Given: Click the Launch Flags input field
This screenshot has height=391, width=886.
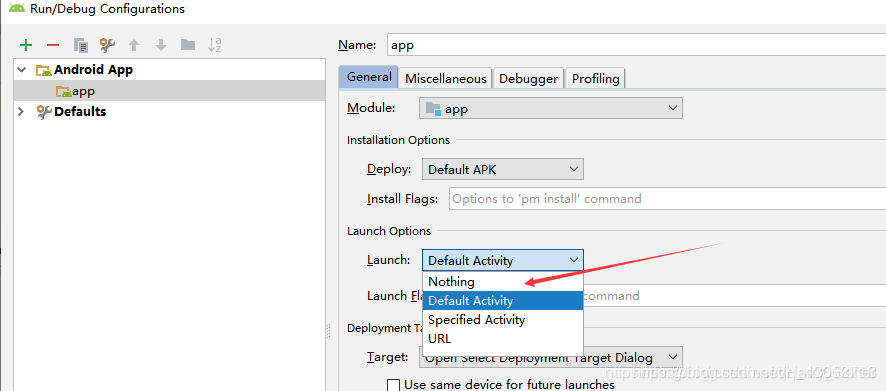Looking at the screenshot, I should point(735,296).
